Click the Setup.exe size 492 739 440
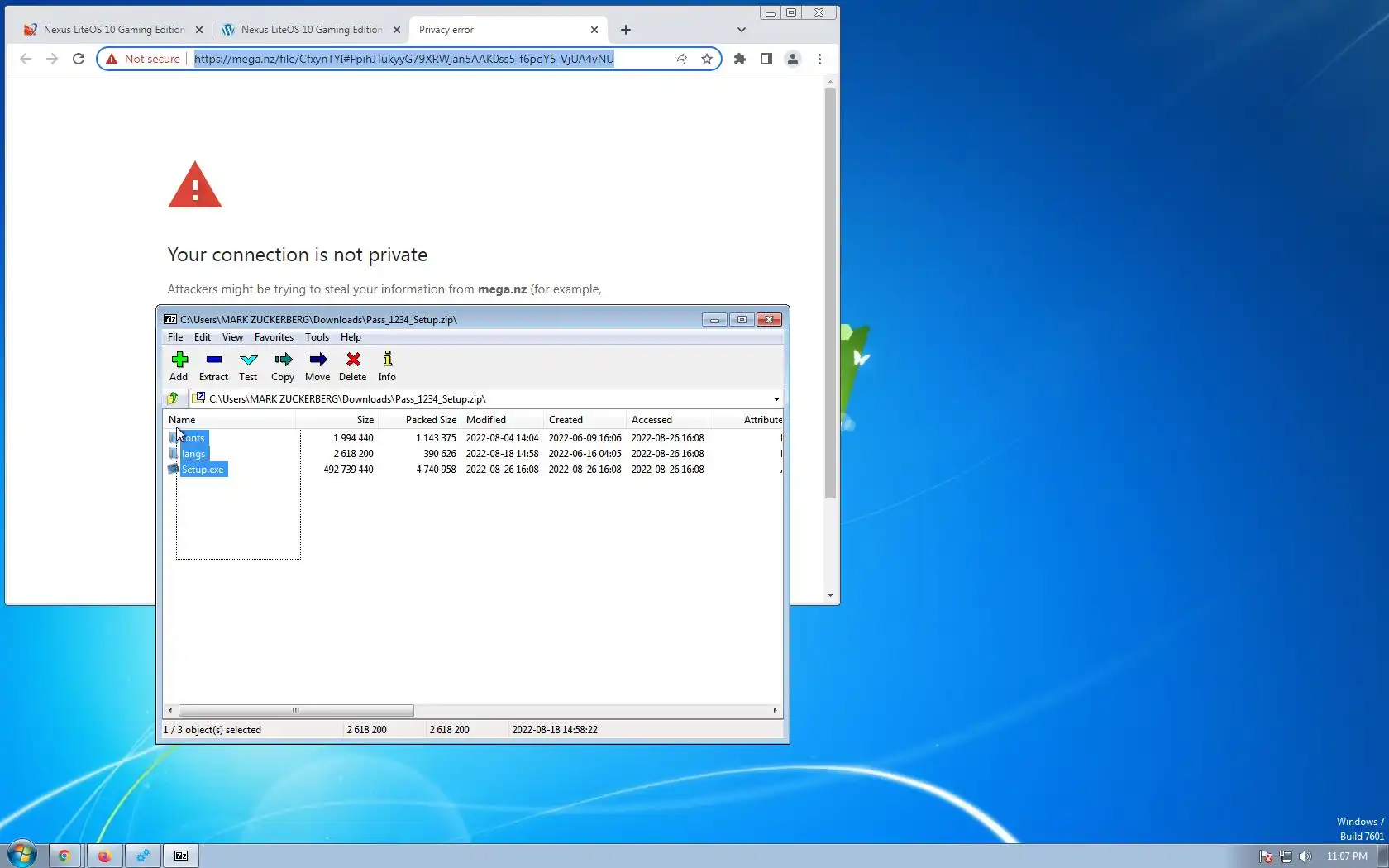Viewport: 1389px width, 868px height. [x=348, y=470]
